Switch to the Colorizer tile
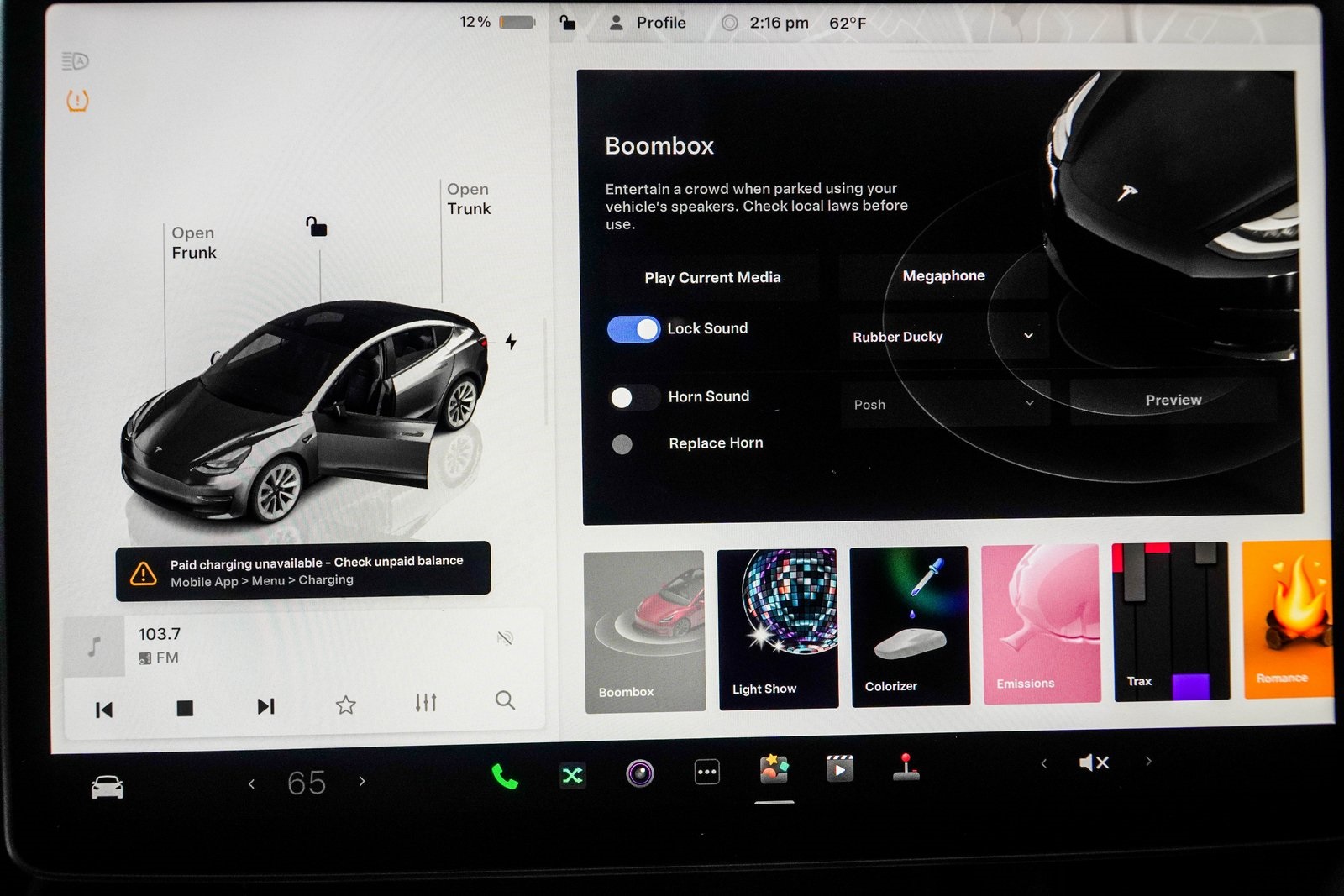The image size is (1344, 896). pos(910,626)
